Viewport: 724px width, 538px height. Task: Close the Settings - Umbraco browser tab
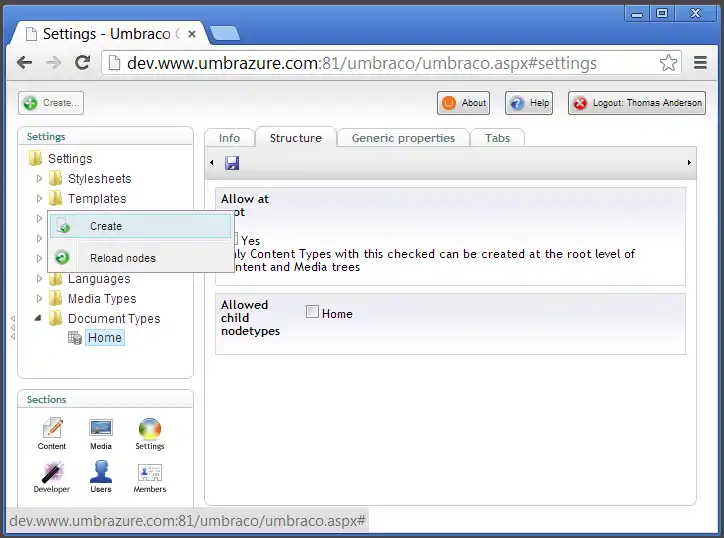[192, 34]
